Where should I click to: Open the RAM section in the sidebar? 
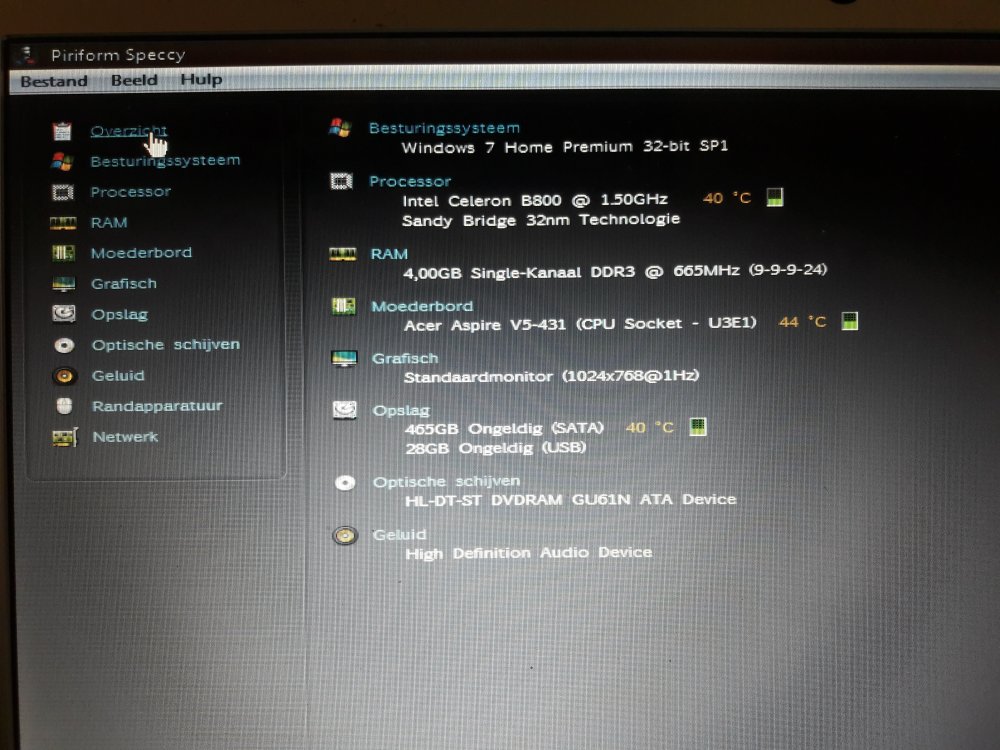(x=109, y=223)
